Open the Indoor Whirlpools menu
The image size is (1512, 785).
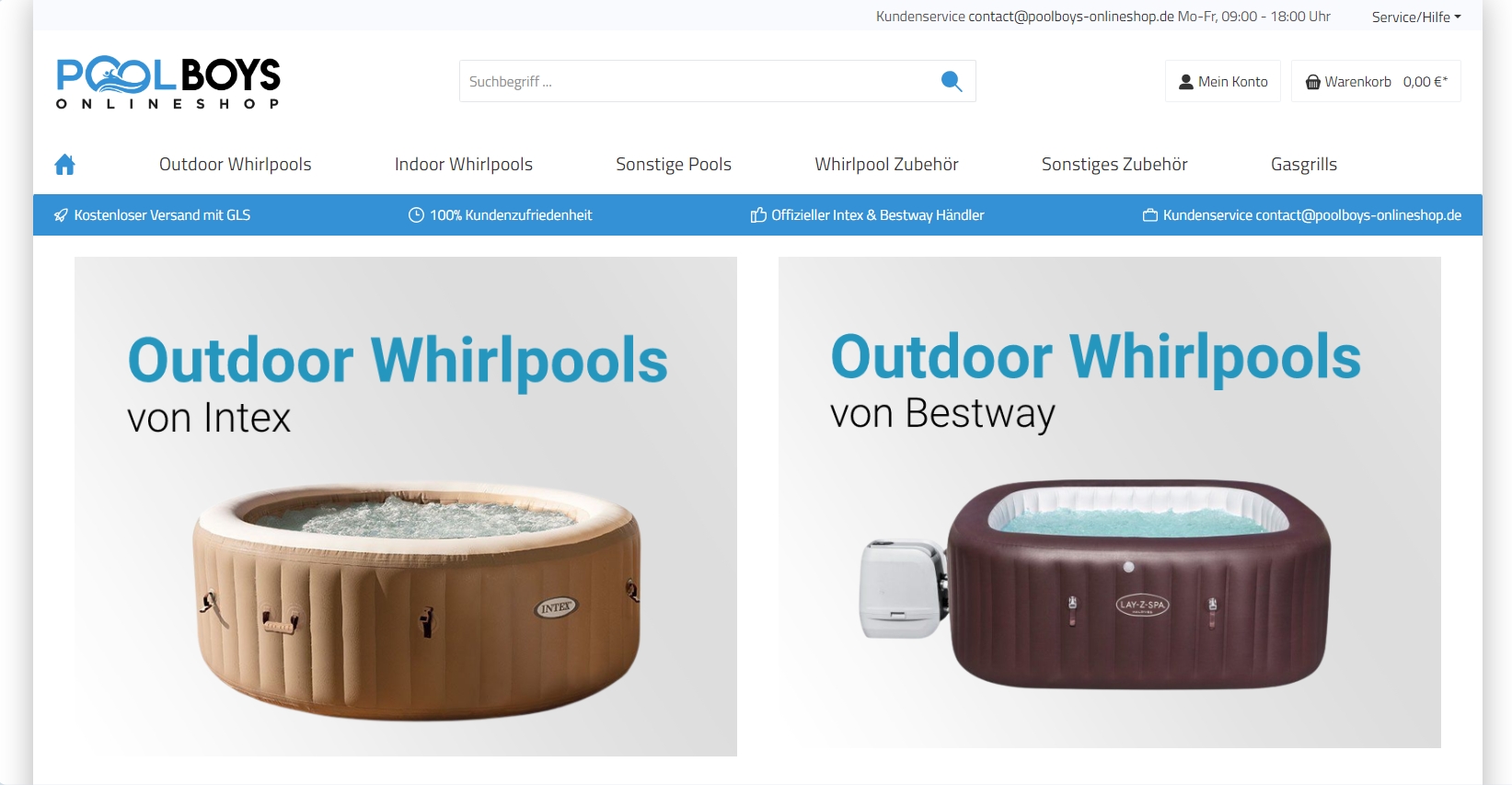coord(464,165)
